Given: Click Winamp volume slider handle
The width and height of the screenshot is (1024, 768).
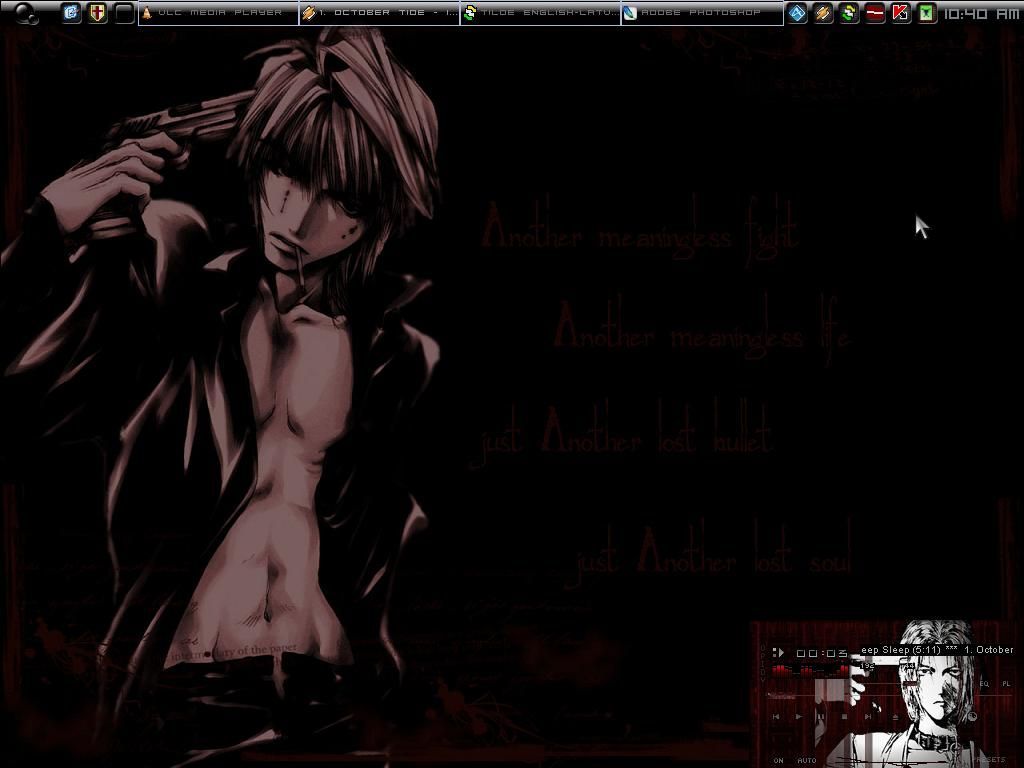Looking at the screenshot, I should [910, 684].
